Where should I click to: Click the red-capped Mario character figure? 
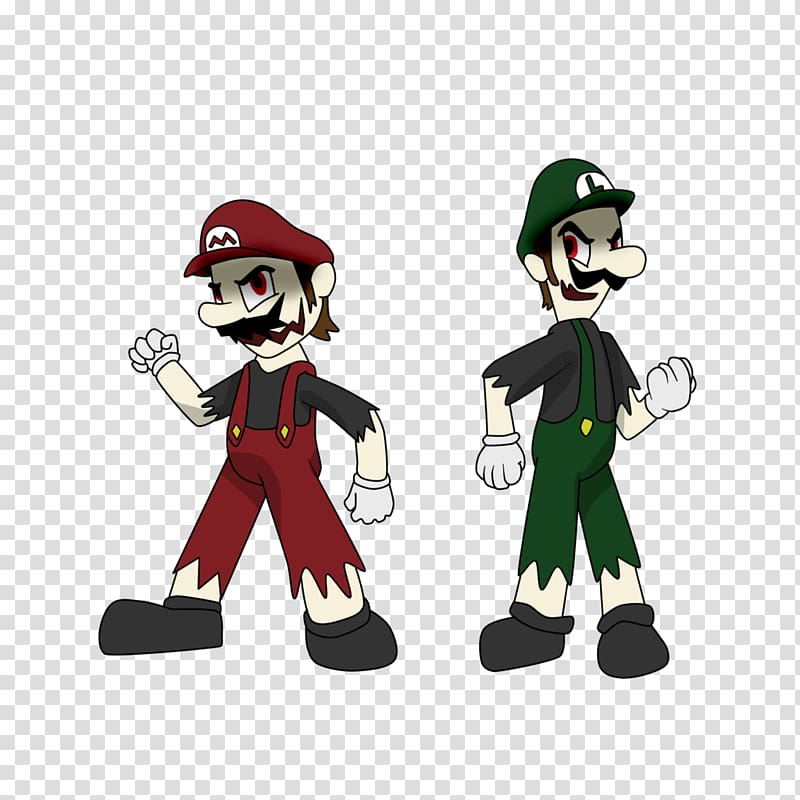click(x=248, y=435)
